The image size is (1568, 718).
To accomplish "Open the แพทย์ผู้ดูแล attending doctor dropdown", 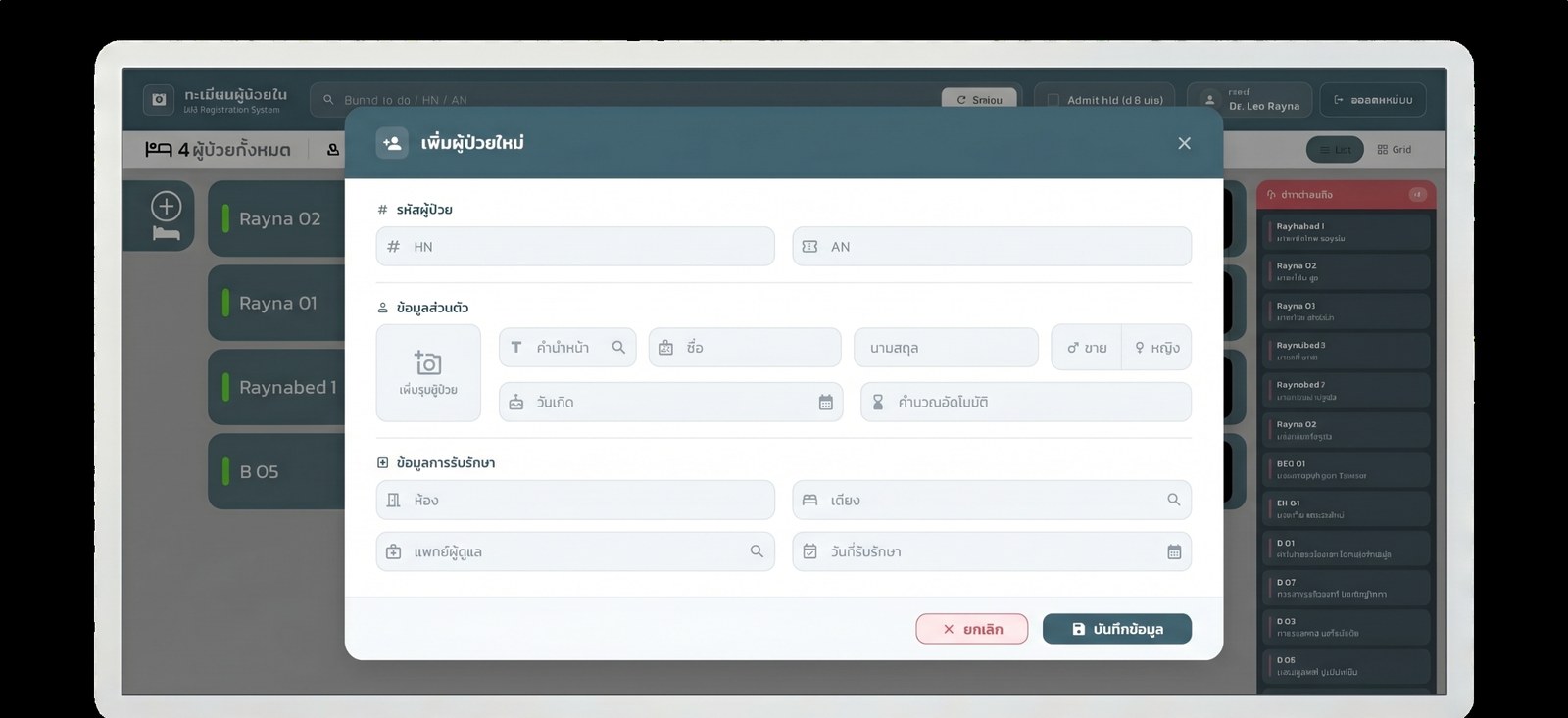I will (x=575, y=552).
